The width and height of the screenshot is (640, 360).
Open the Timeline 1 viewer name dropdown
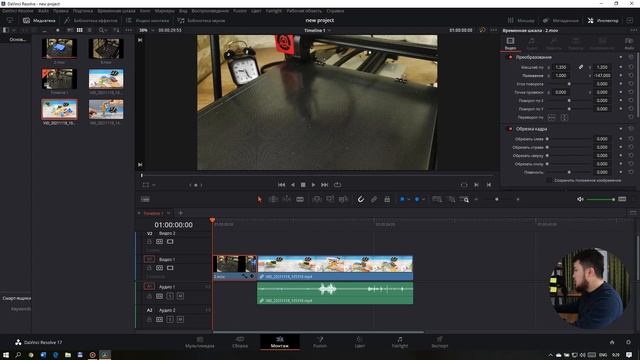coord(318,30)
